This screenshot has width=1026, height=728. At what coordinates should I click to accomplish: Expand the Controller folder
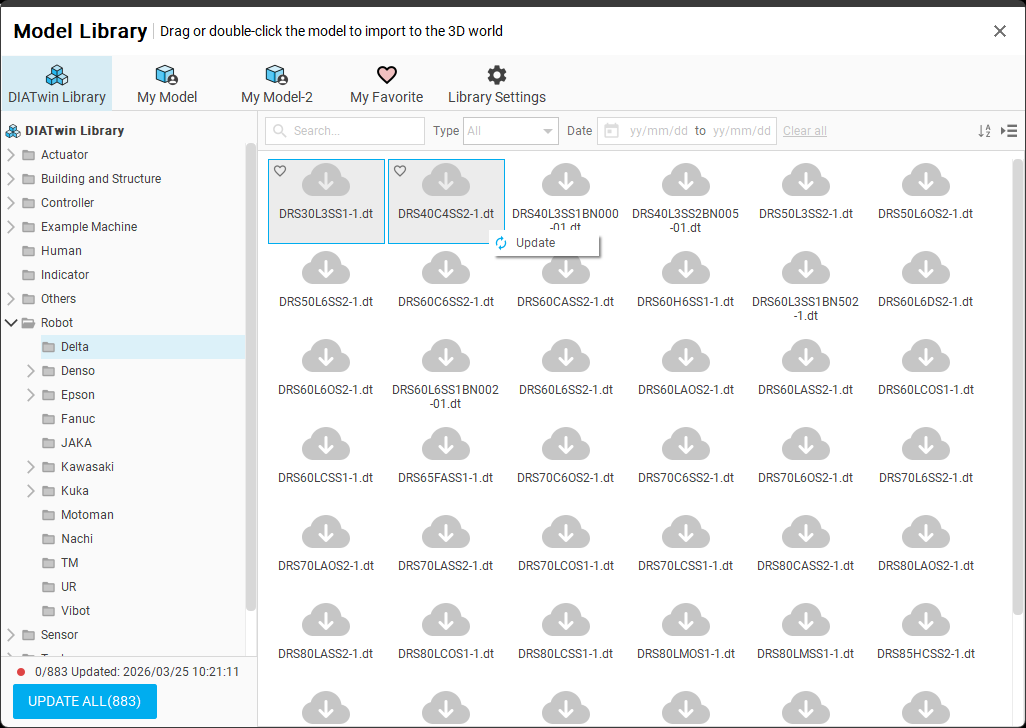point(11,203)
